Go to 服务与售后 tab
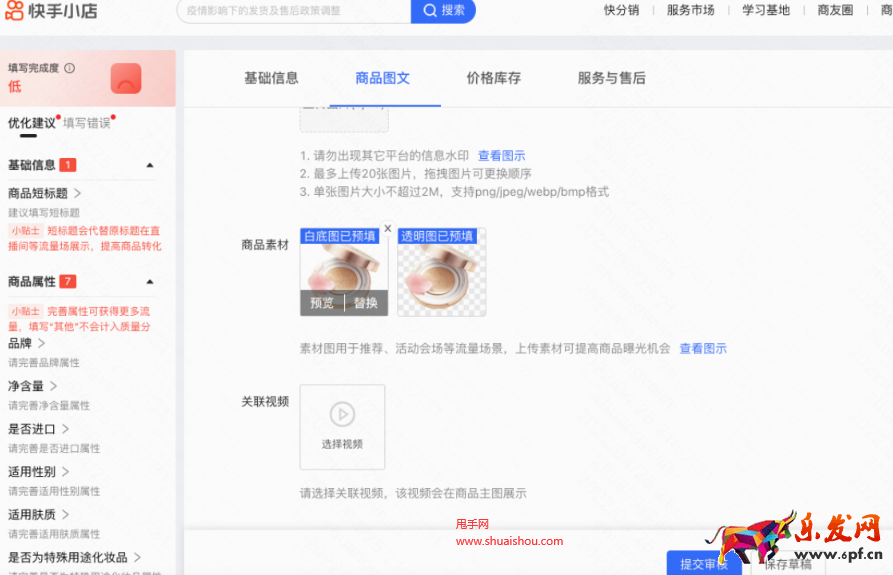The height and width of the screenshot is (575, 893). pos(612,78)
